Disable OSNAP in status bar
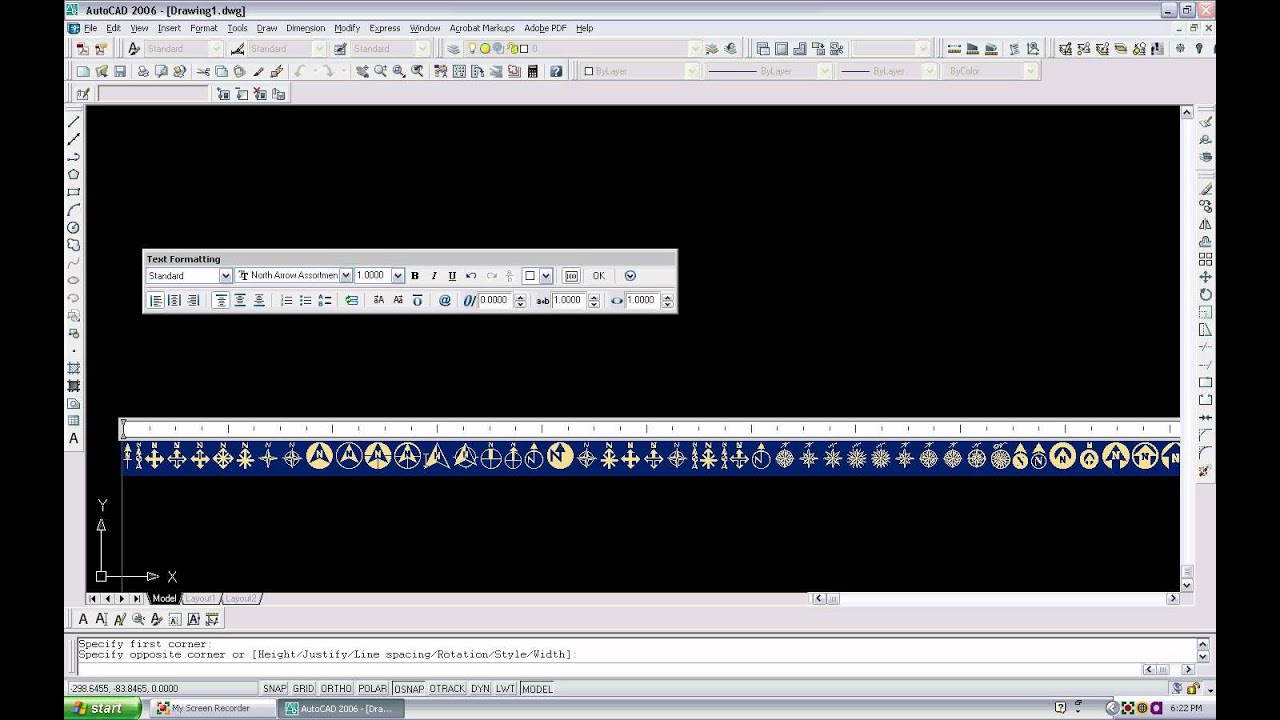 pos(409,689)
